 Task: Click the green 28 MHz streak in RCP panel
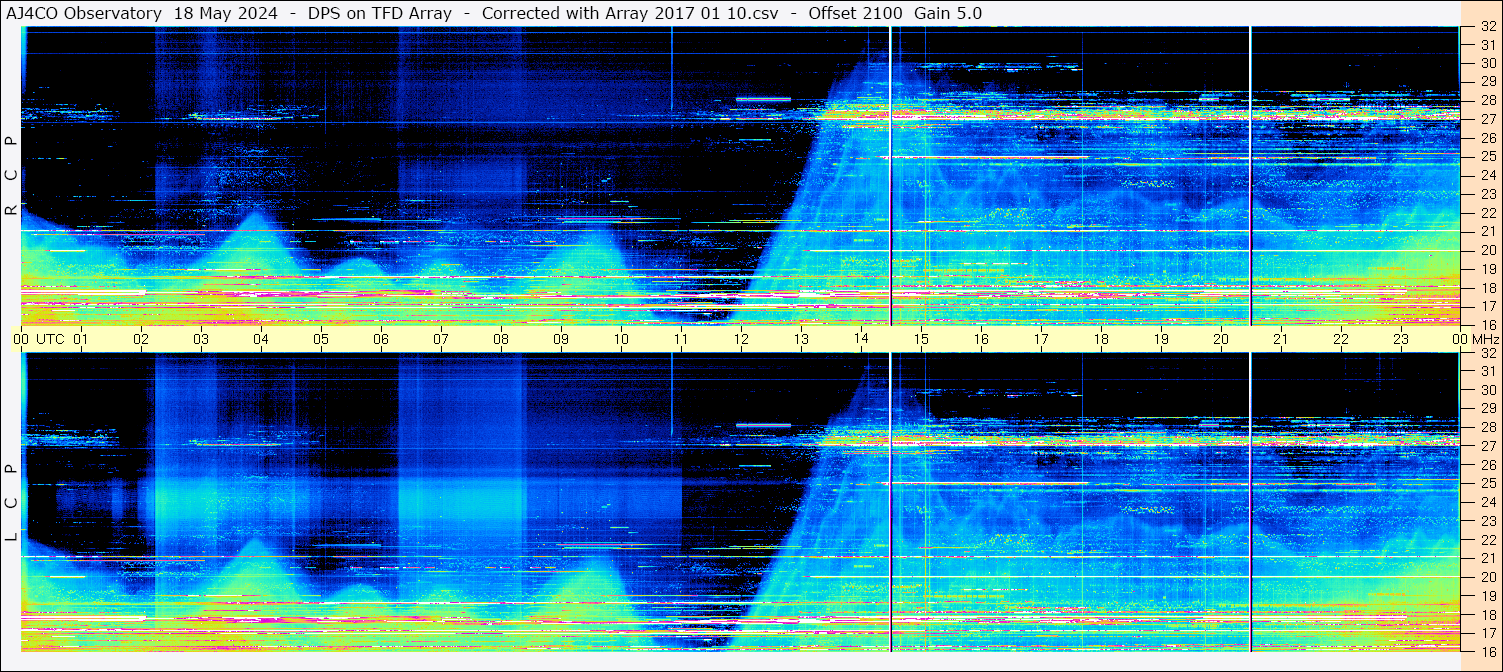pyautogui.click(x=763, y=99)
